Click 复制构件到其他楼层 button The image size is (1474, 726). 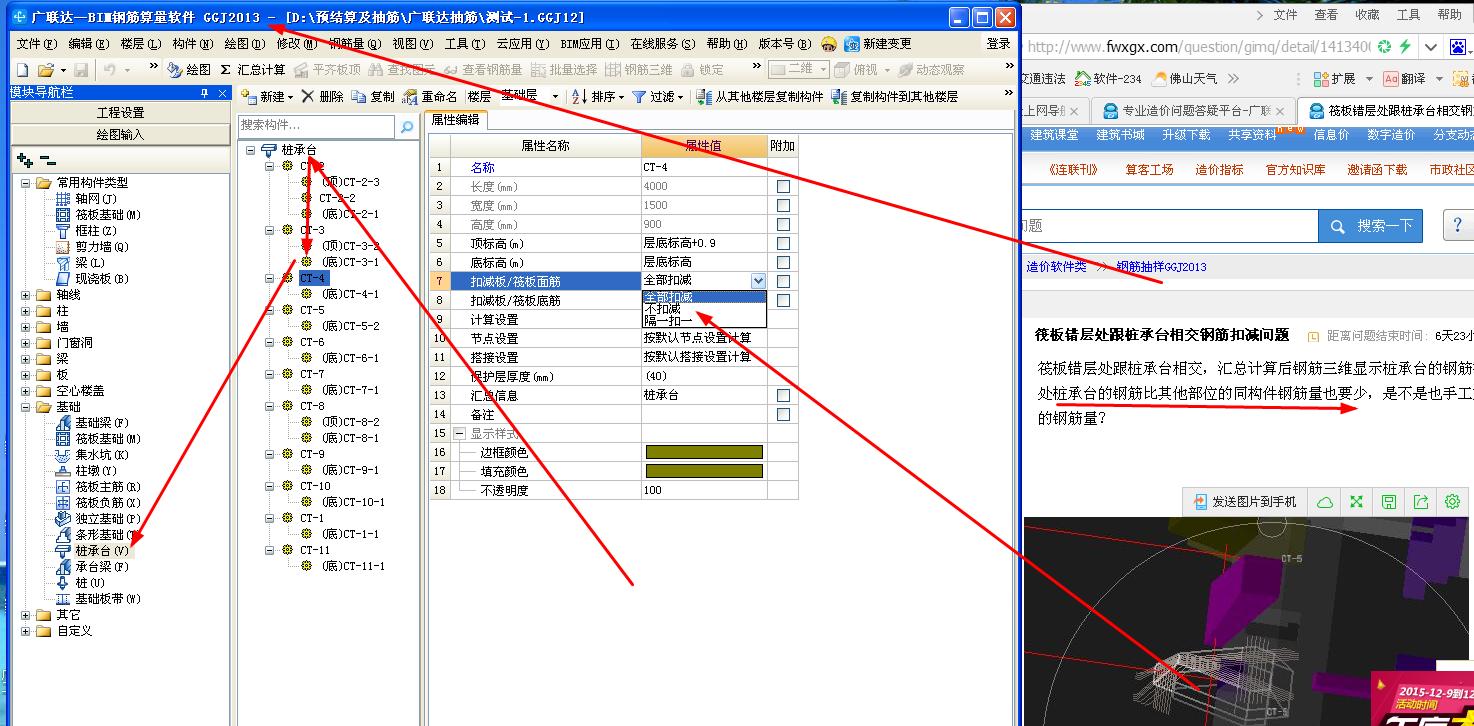tap(894, 97)
